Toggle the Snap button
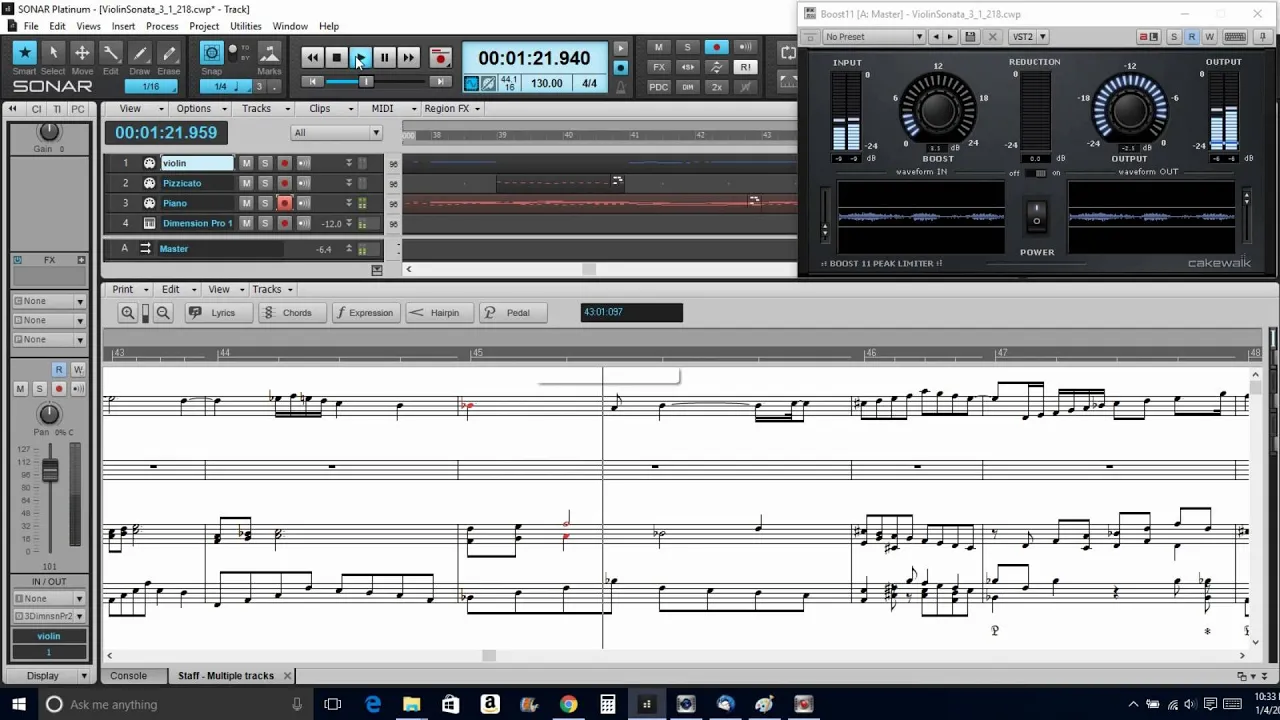1280x720 pixels. point(212,54)
